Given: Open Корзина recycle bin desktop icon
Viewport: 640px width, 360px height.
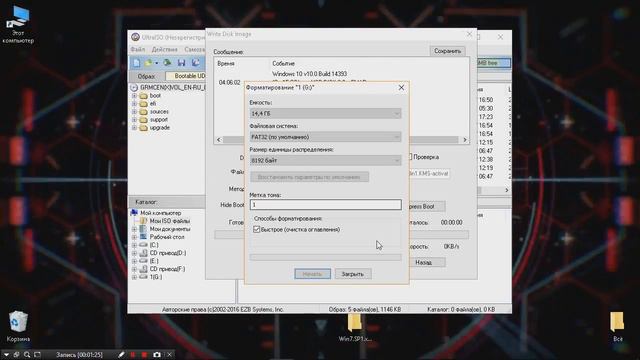Looking at the screenshot, I should [x=18, y=327].
